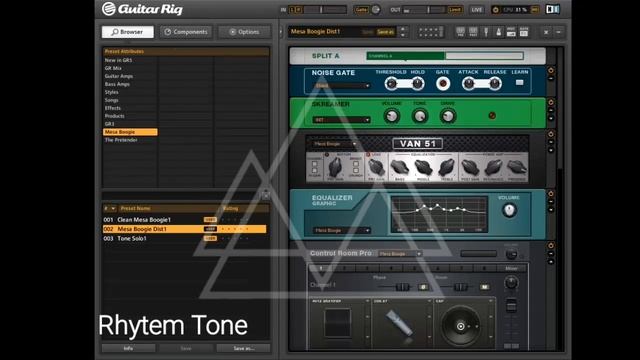Image resolution: width=640 pixels, height=360 pixels.
Task: Click the Equalizer Volume knob
Action: click(x=509, y=210)
